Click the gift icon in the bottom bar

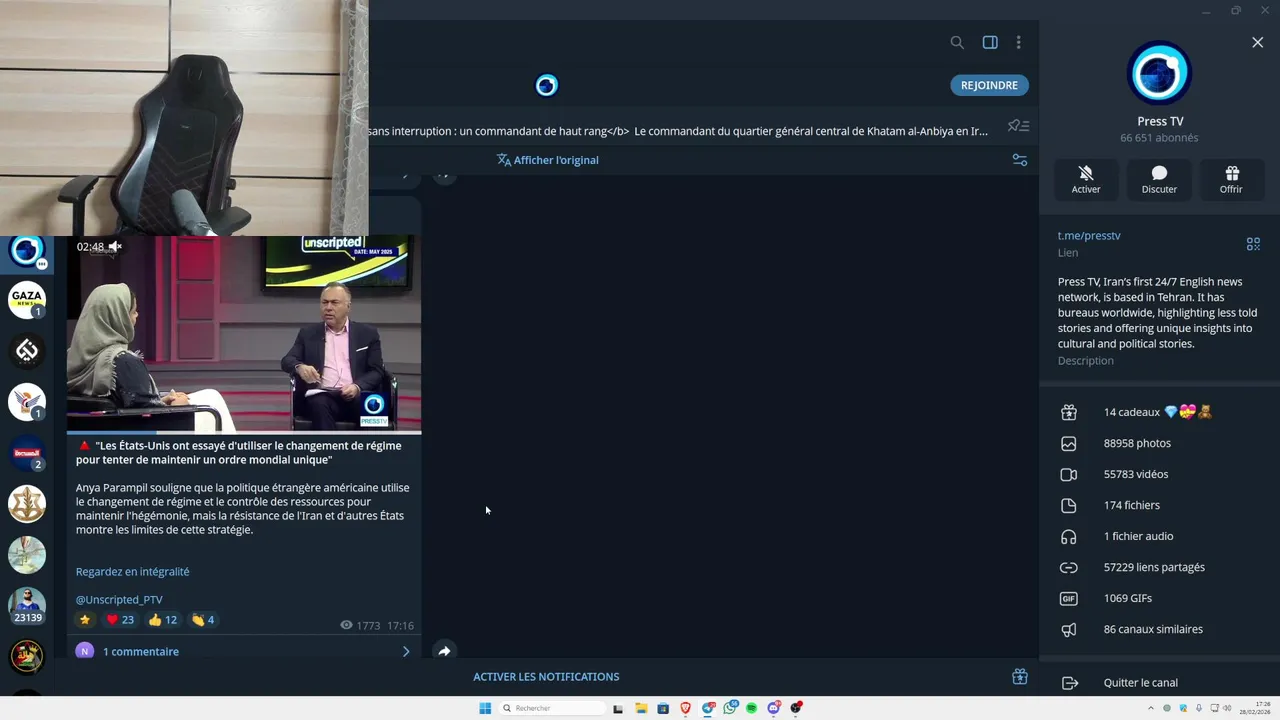click(x=1020, y=677)
